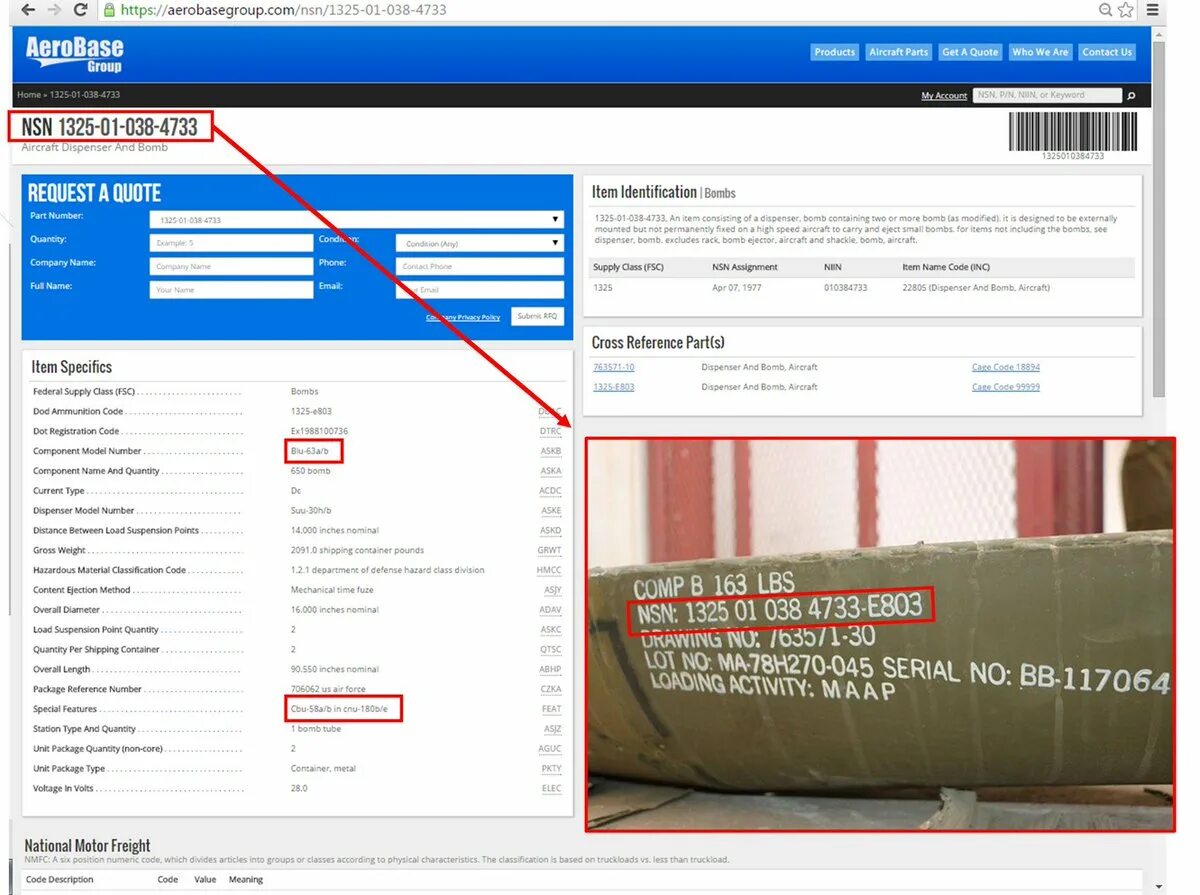
Task: Focus the NSN, P/N, NIIN, or Keyword search box
Action: click(x=1048, y=95)
